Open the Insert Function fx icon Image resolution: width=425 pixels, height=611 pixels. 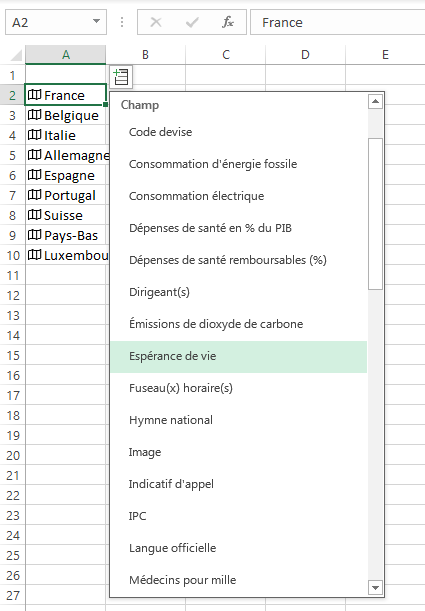pyautogui.click(x=227, y=22)
